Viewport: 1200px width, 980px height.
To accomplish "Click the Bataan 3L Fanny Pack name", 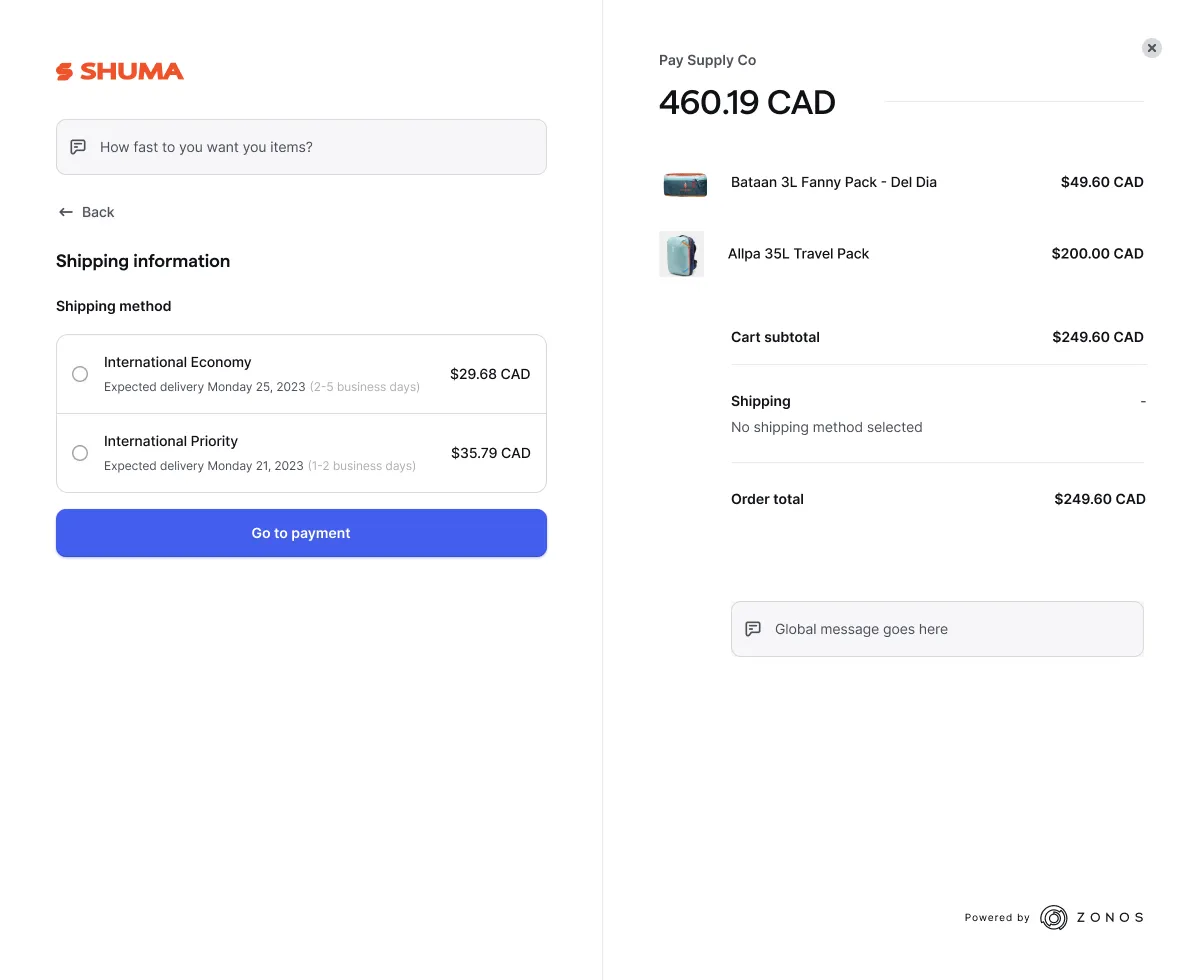I will pyautogui.click(x=833, y=182).
